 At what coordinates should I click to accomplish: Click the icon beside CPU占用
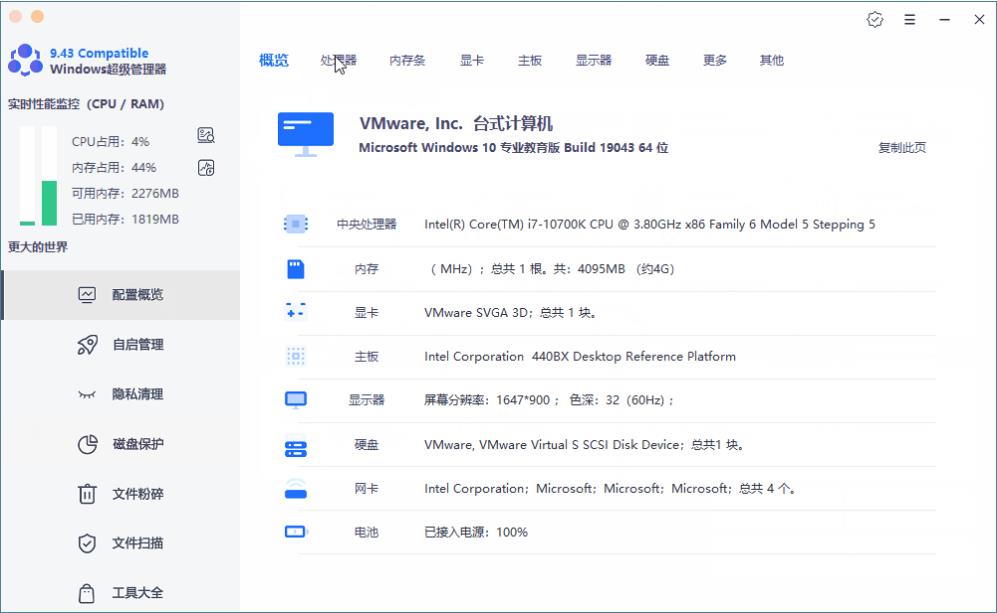pyautogui.click(x=206, y=135)
